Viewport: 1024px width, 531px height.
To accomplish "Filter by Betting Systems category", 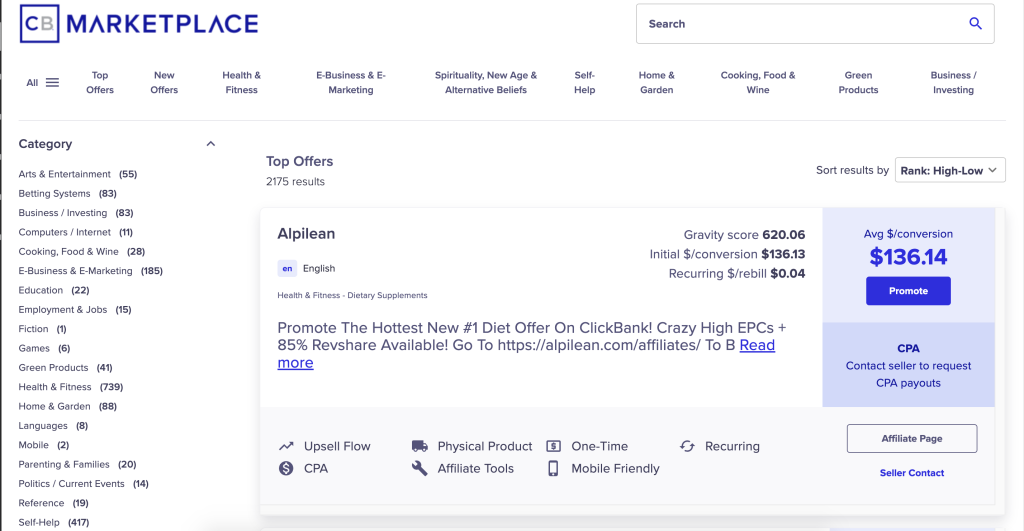I will coord(67,193).
